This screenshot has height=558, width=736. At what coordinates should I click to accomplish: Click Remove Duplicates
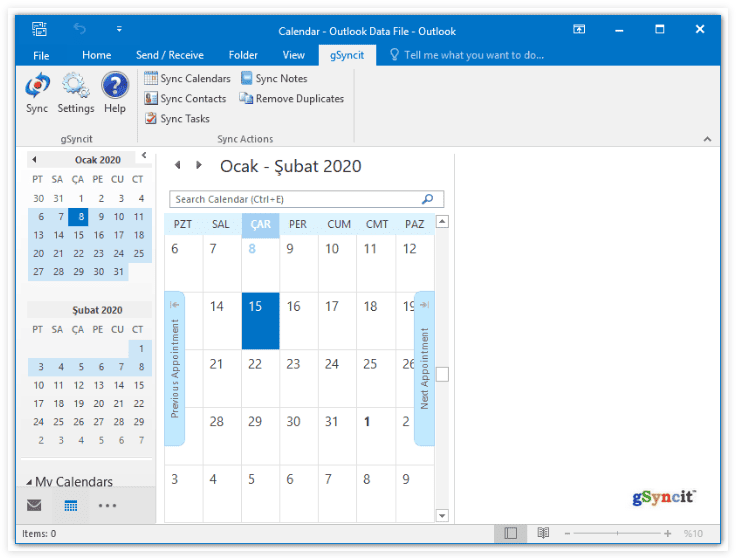(x=291, y=99)
